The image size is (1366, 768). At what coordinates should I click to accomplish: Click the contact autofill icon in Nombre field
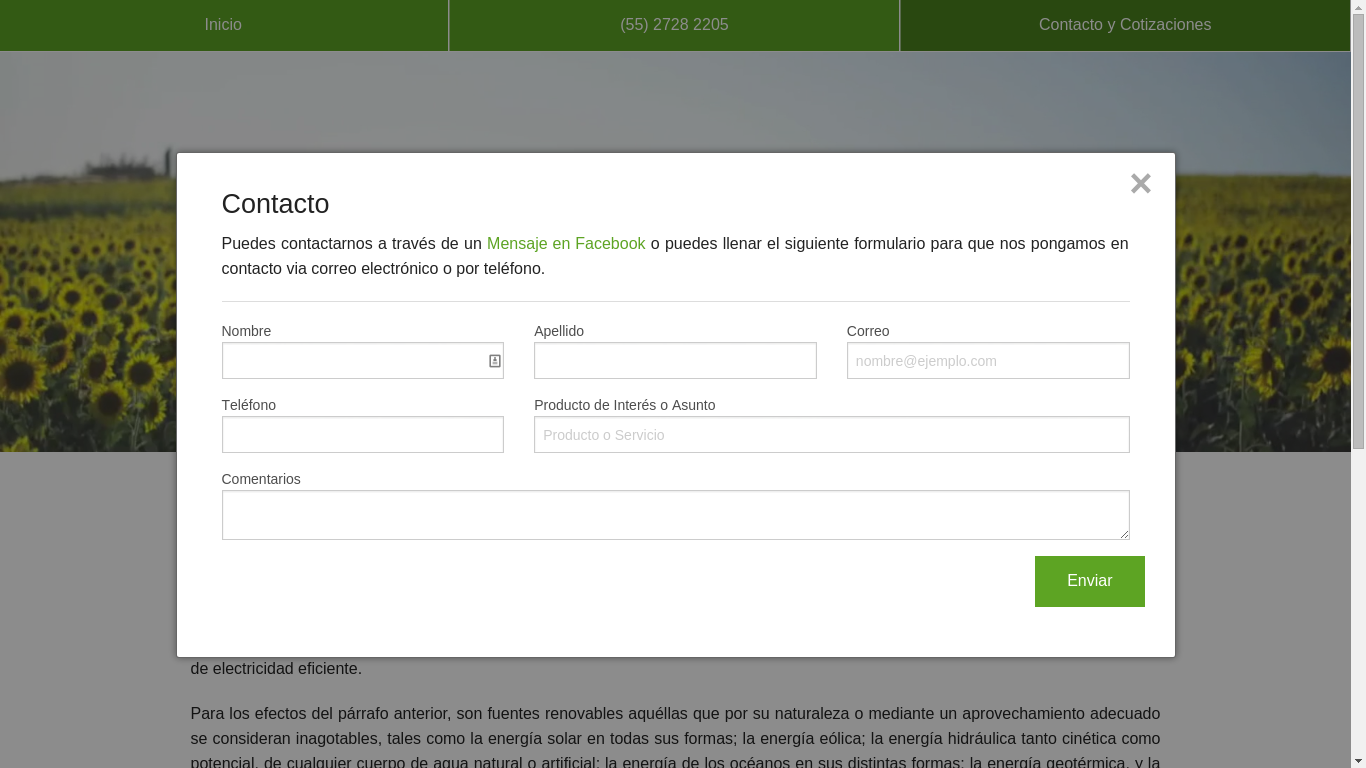click(494, 361)
